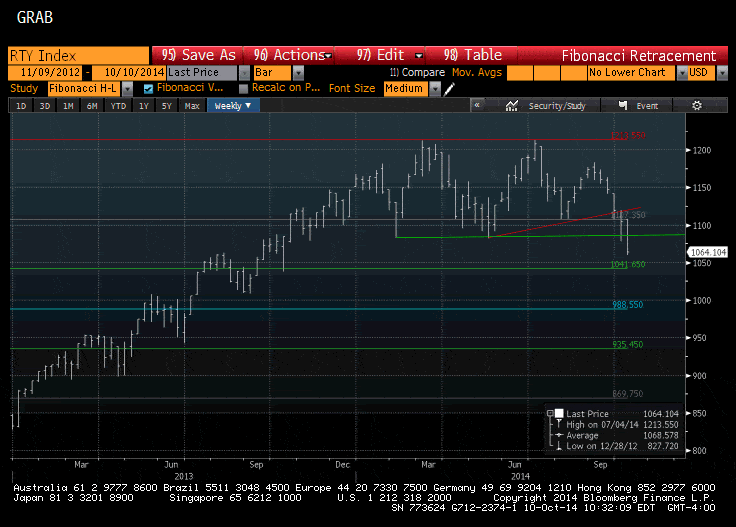
Task: Collapse the legend tree box toggle
Action: point(549,414)
